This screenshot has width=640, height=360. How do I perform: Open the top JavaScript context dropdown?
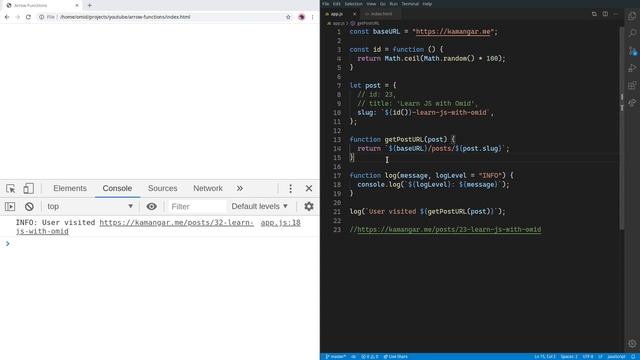tap(90, 207)
